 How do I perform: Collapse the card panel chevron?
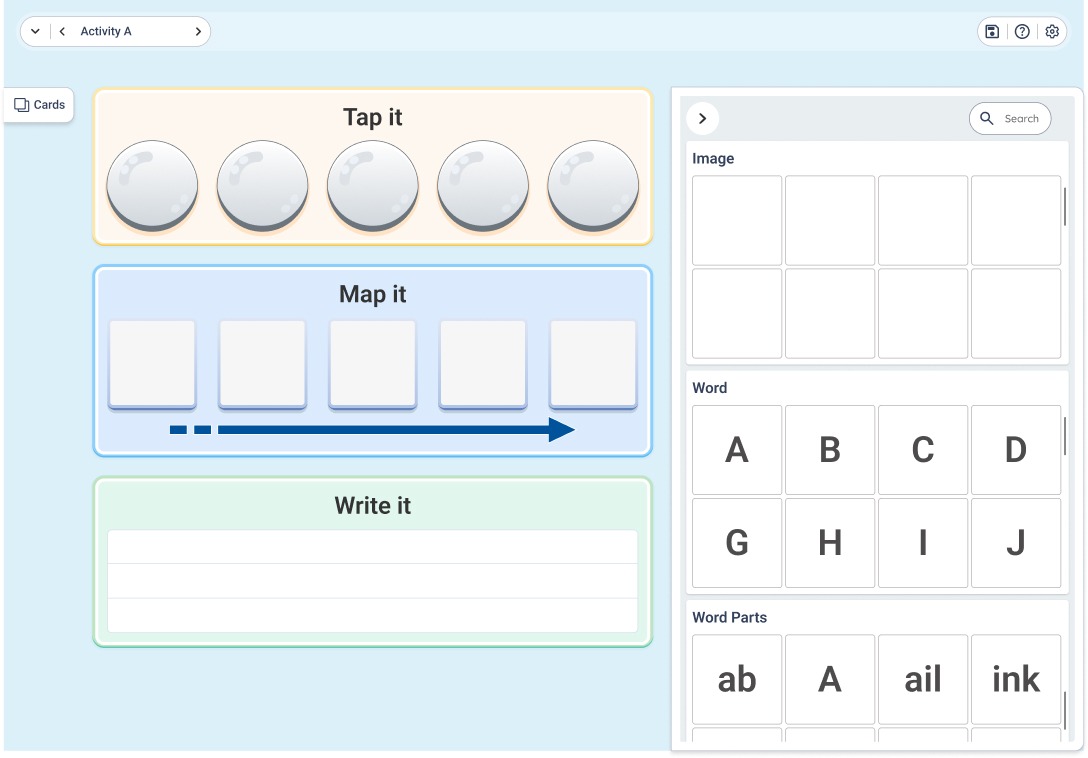702,118
